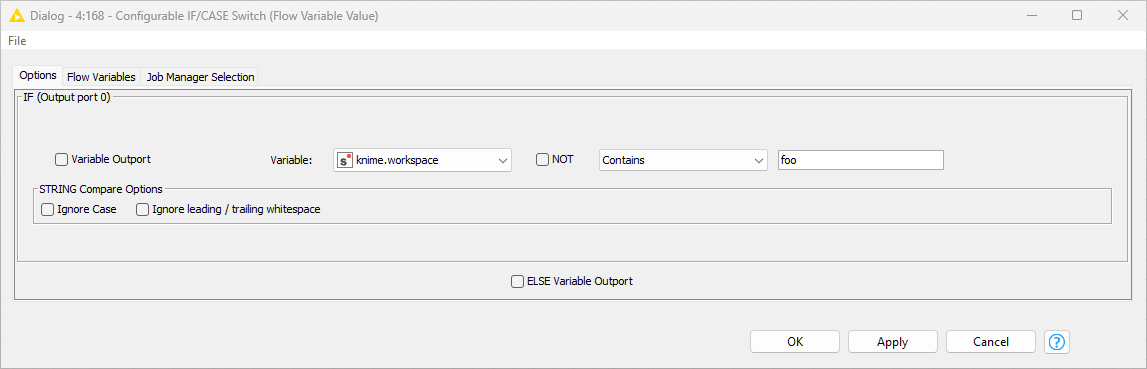Open the Job Manager Selection tab
The width and height of the screenshot is (1147, 369).
coord(200,76)
